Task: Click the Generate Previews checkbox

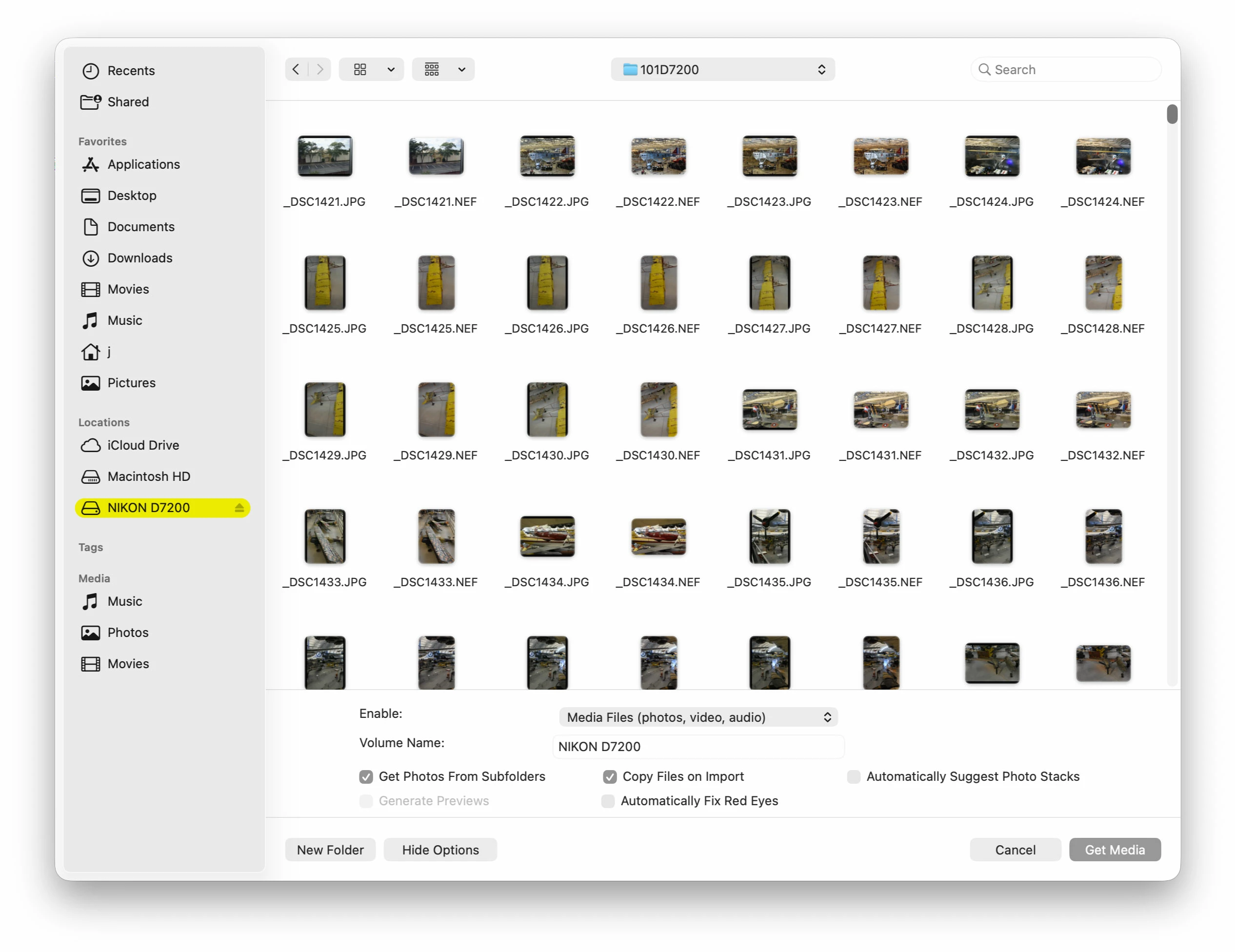Action: coord(366,801)
